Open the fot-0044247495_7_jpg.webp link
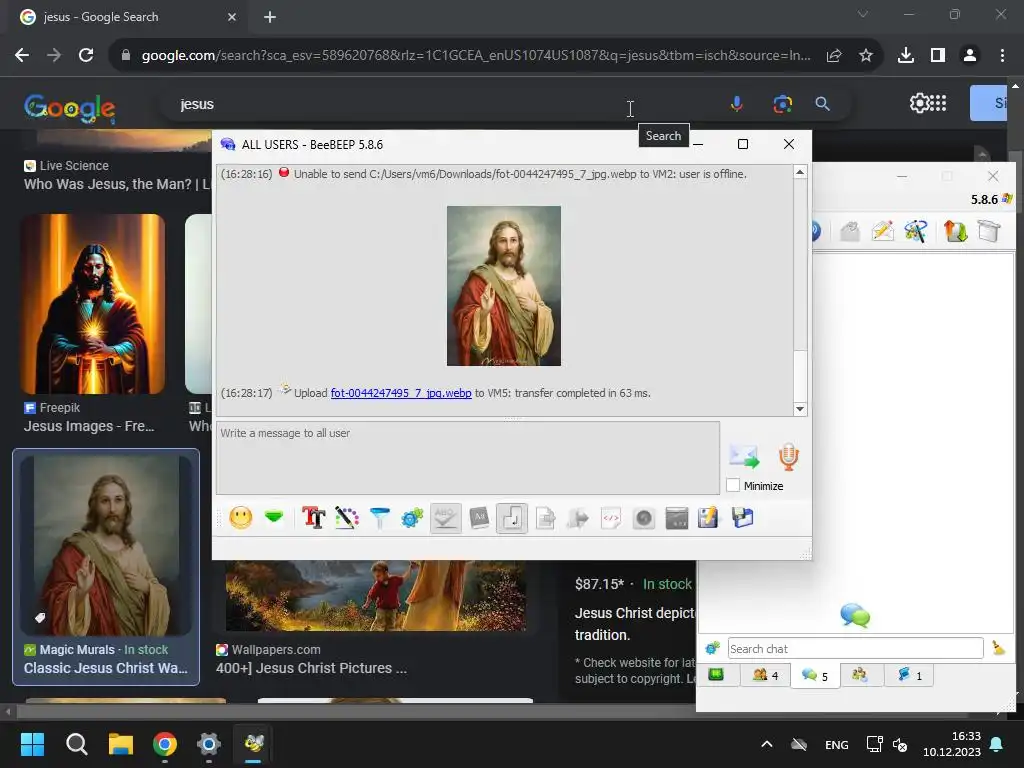Image resolution: width=1024 pixels, height=768 pixels. tap(401, 393)
